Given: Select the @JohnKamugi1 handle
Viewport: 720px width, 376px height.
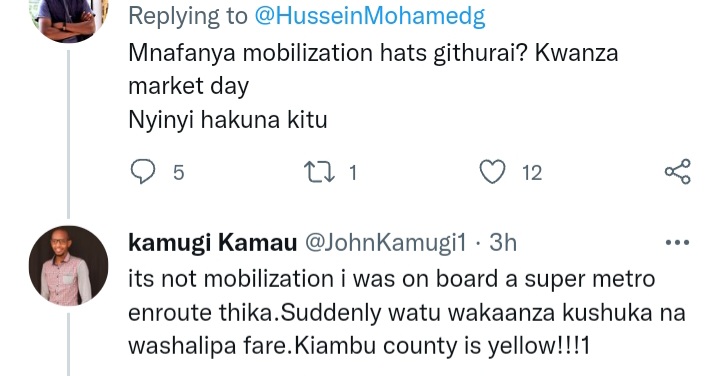Looking at the screenshot, I should pos(385,242).
